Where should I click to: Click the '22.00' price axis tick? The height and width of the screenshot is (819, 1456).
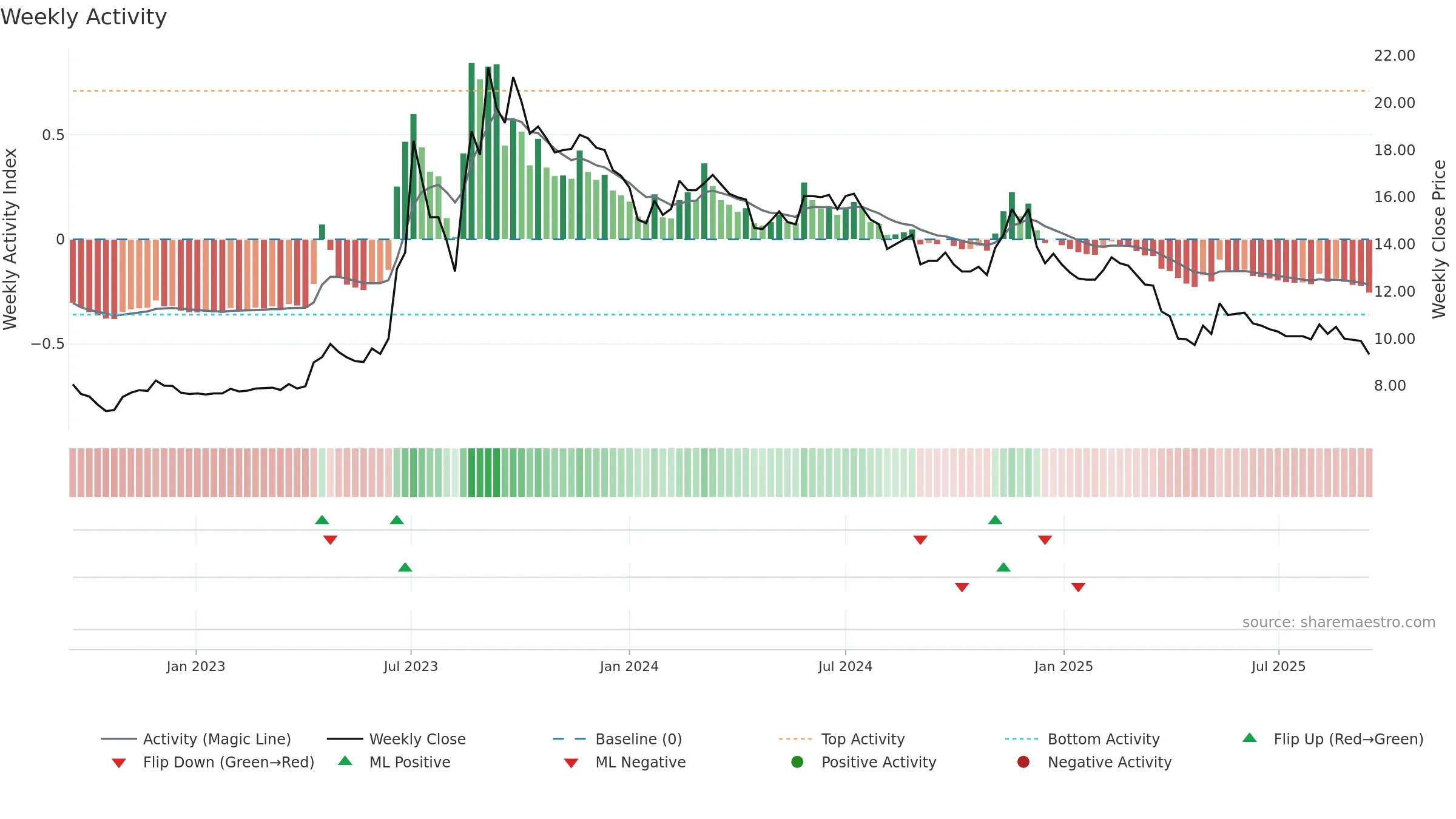coord(1395,56)
